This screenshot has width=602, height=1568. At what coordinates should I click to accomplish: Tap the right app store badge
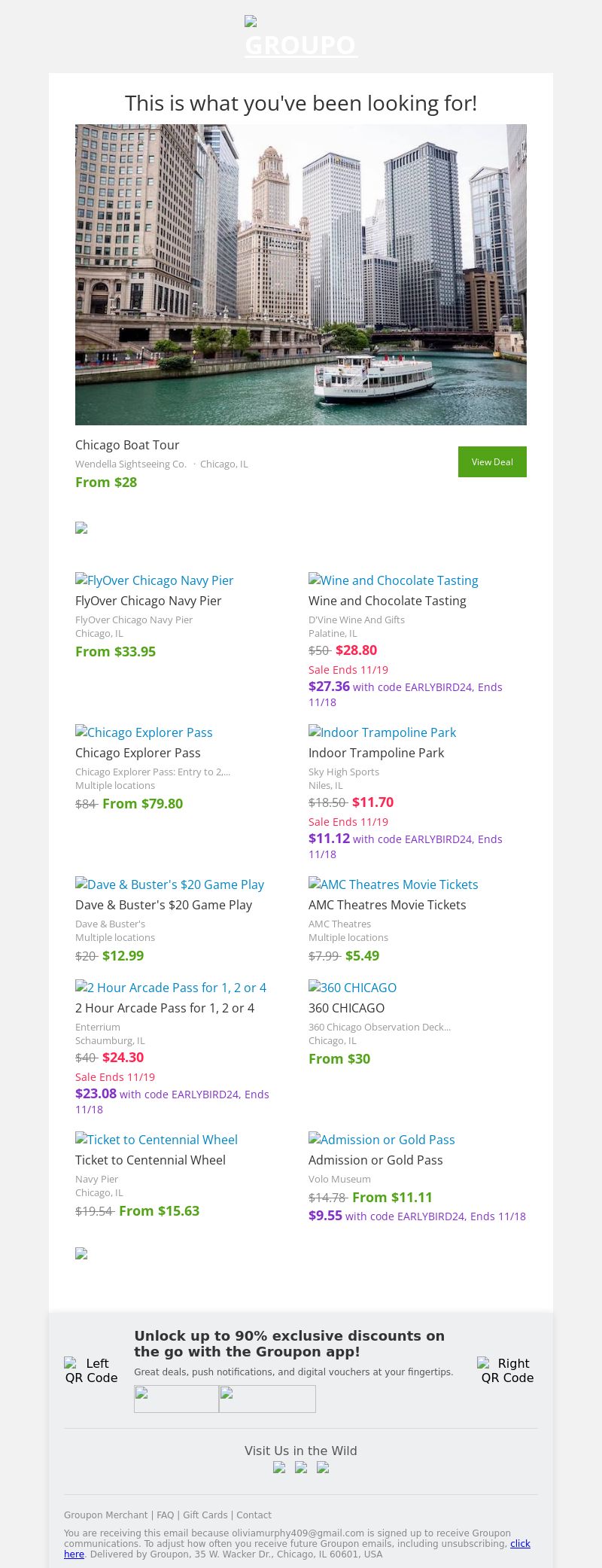[x=267, y=1399]
